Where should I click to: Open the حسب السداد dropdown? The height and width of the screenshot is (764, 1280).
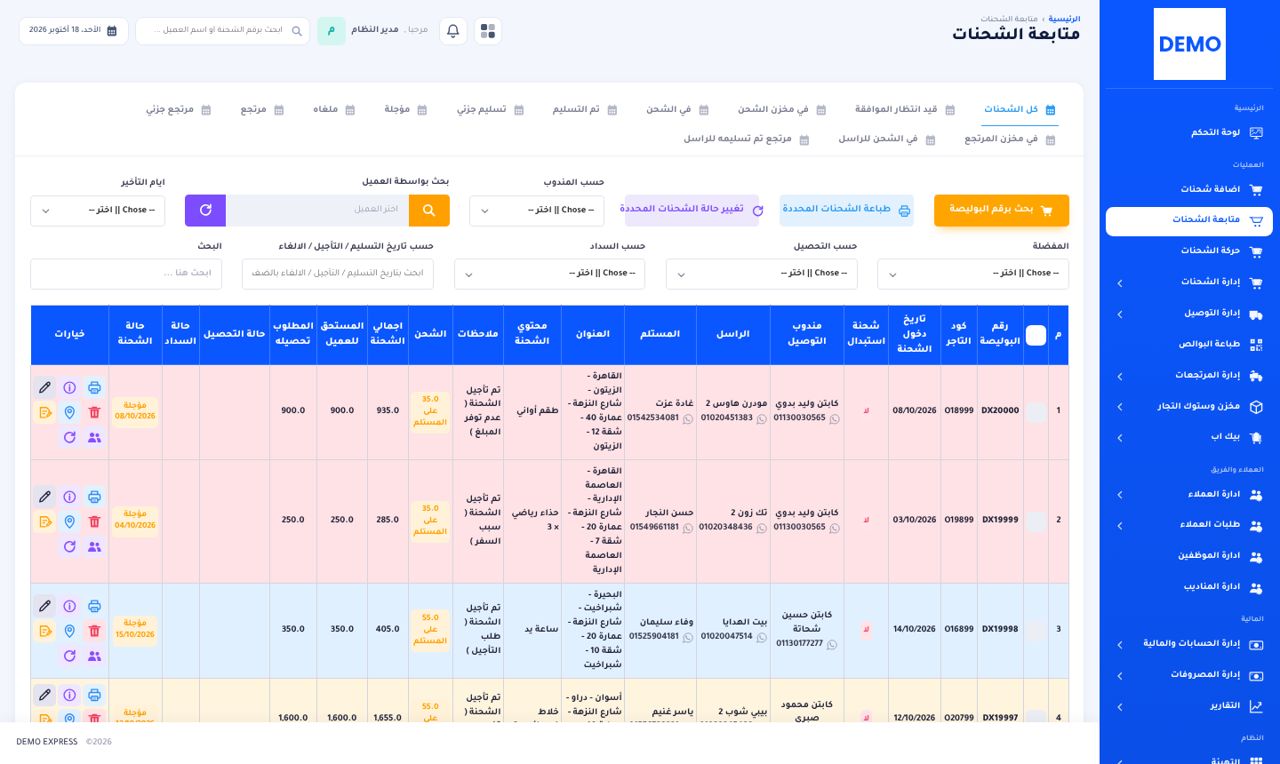pos(550,274)
